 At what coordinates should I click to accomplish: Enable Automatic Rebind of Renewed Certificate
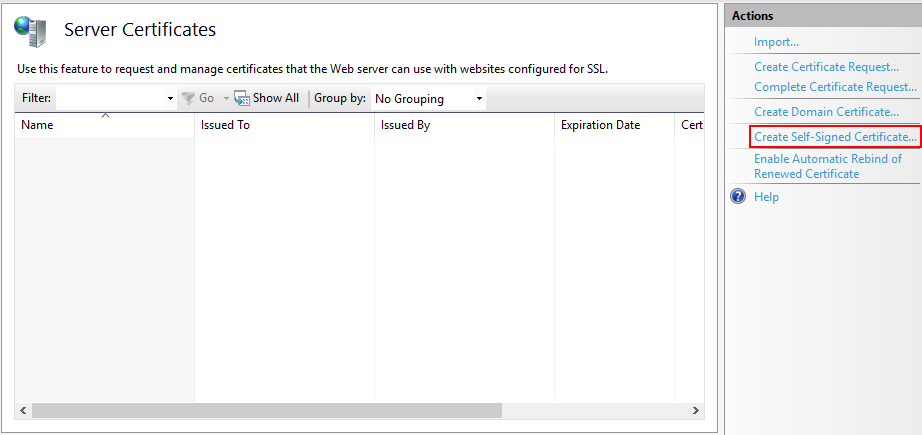(x=827, y=166)
